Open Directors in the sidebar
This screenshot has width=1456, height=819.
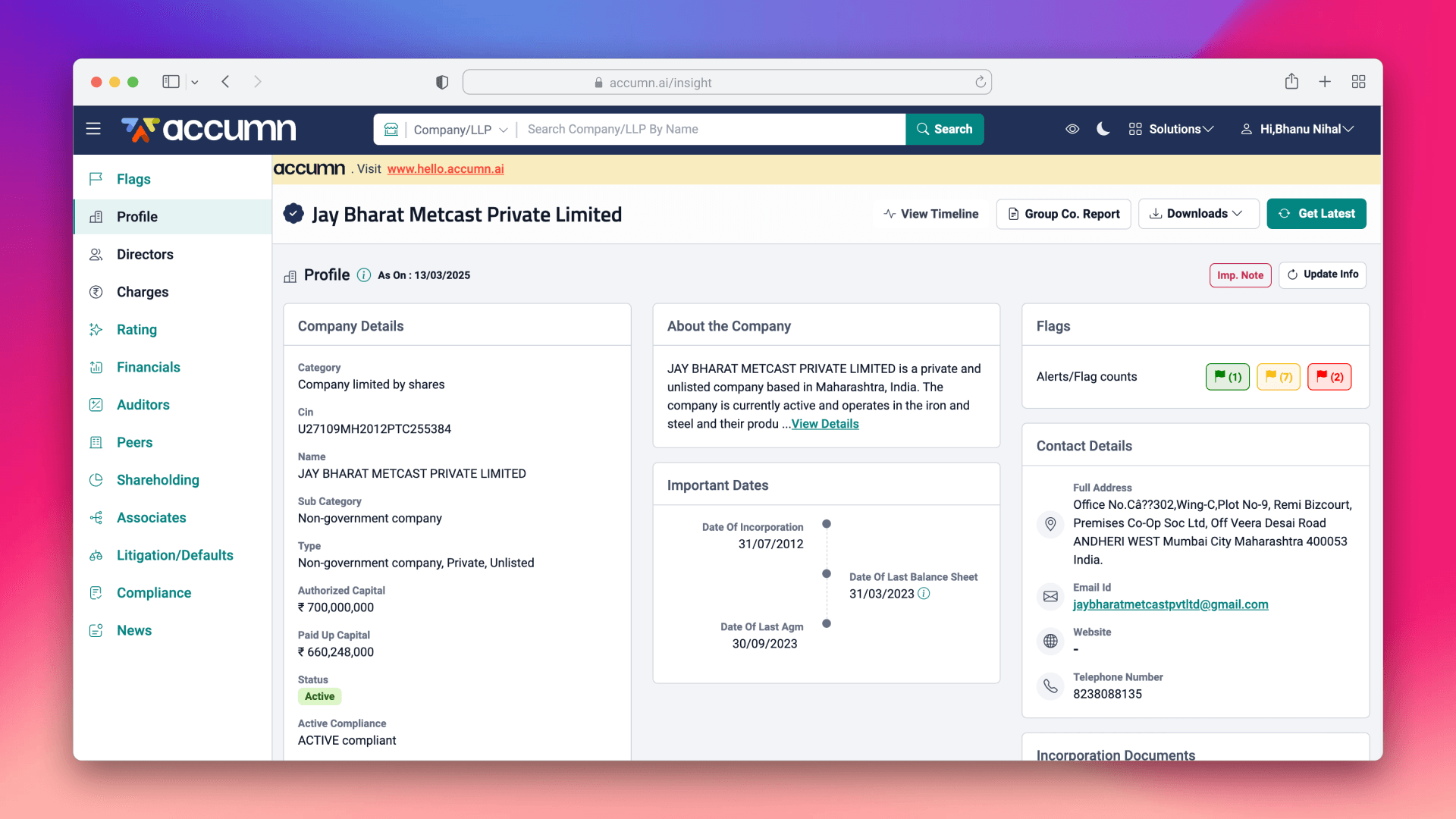tap(173, 254)
